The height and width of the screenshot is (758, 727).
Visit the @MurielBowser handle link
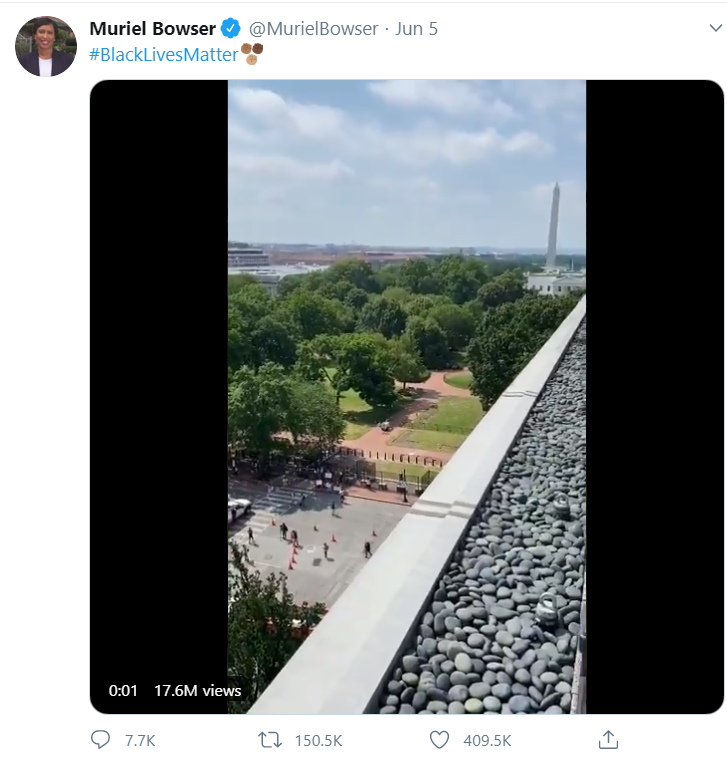(313, 28)
